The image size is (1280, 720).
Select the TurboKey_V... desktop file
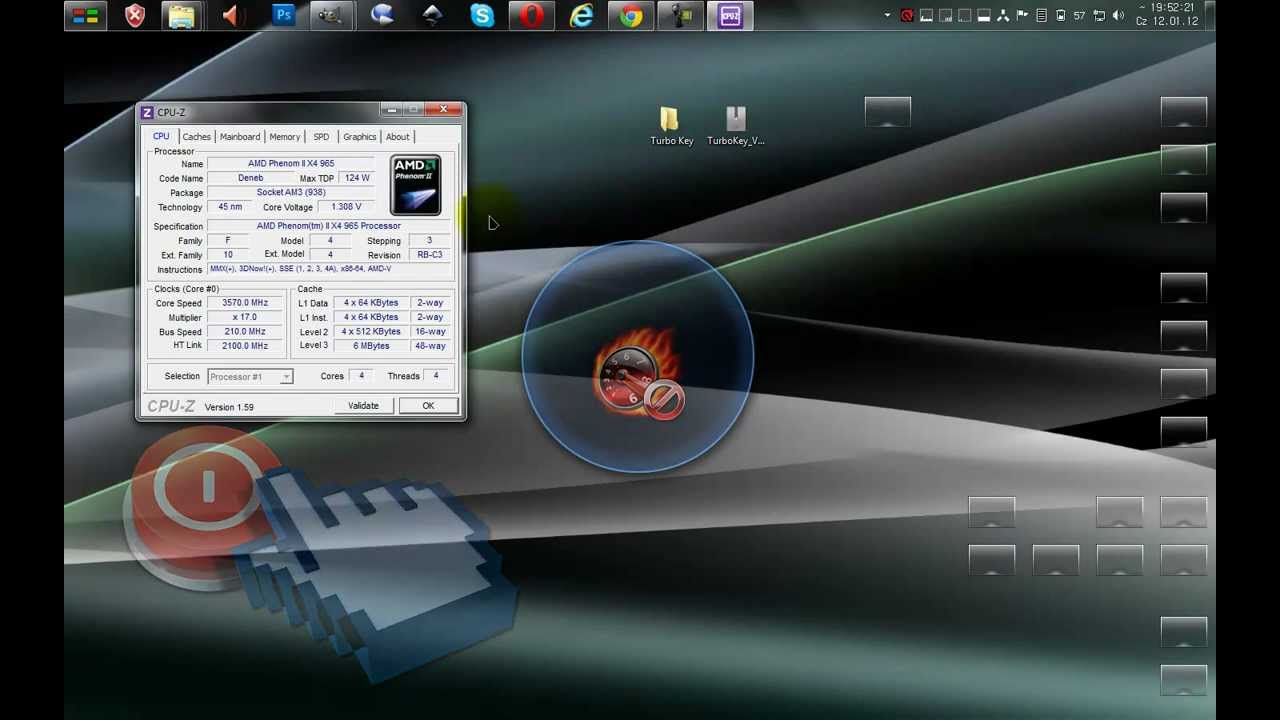pos(736,127)
